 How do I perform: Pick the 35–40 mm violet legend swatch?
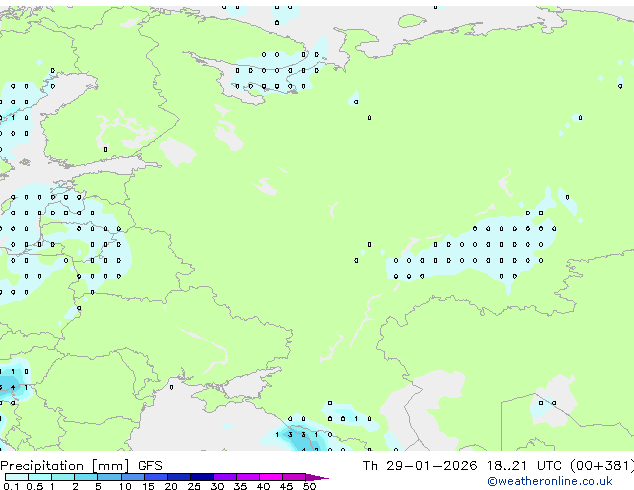[247, 477]
